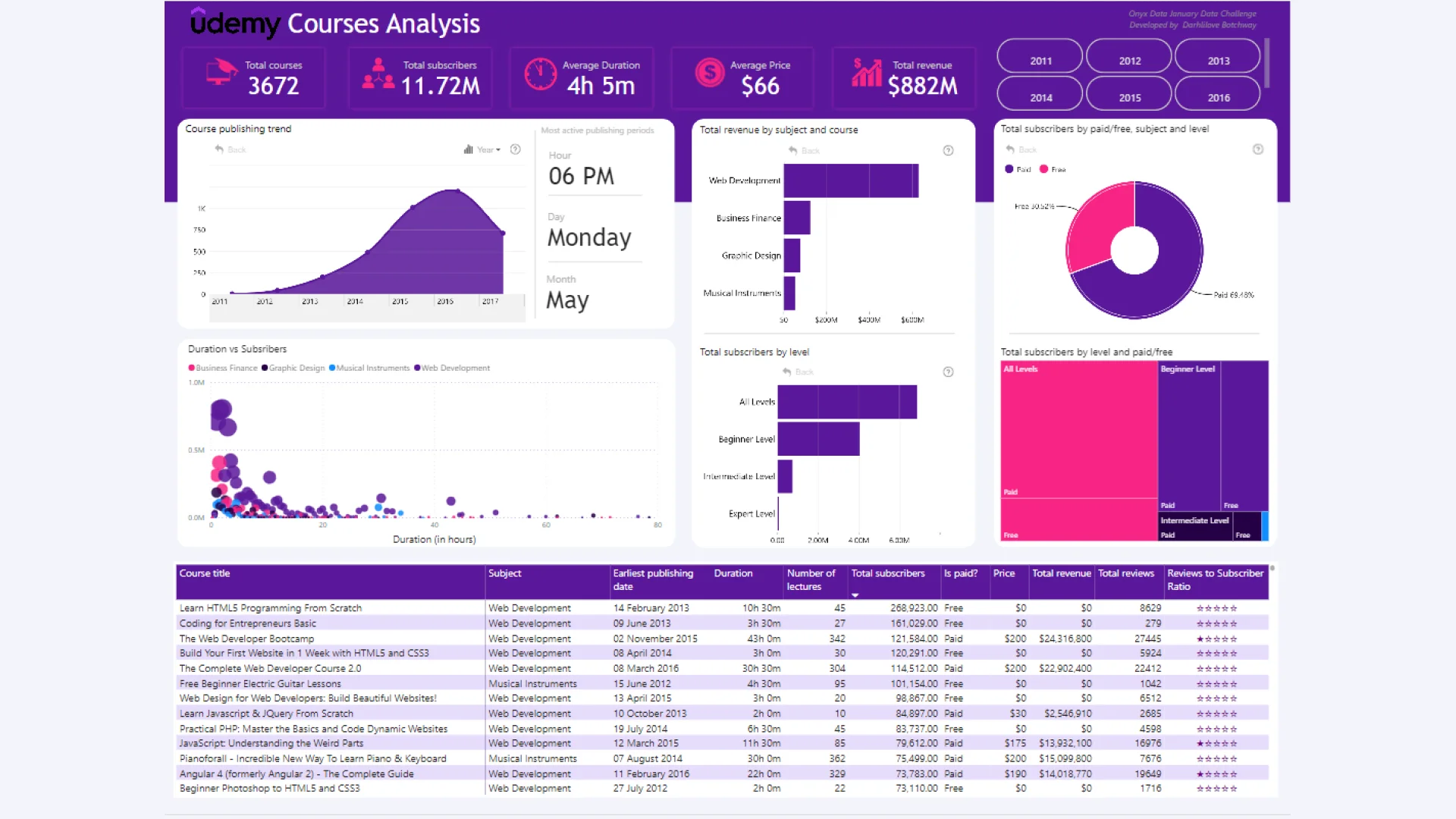The height and width of the screenshot is (819, 1456).
Task: Click the All Levels Paid treemap block
Action: pos(1078,429)
